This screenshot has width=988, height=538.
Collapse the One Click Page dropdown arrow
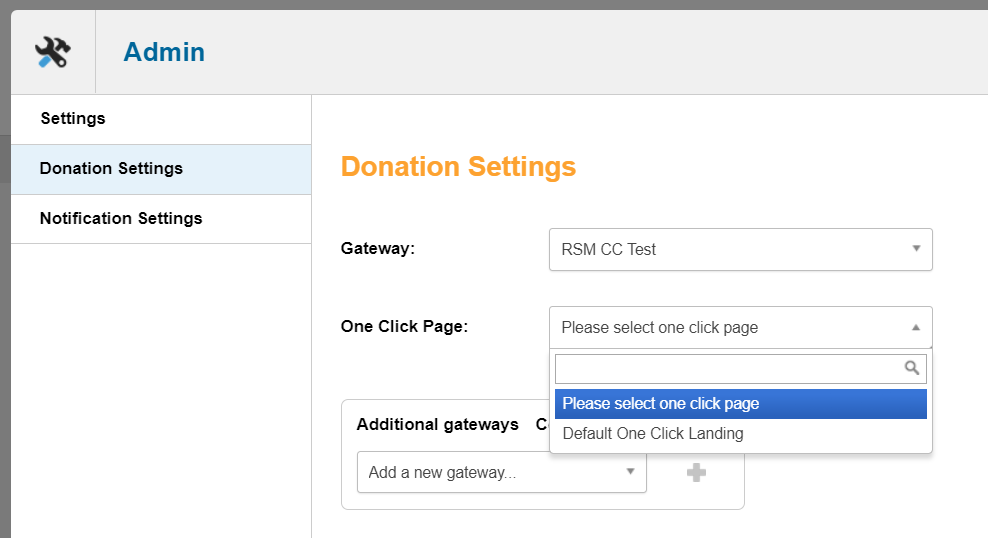tap(916, 327)
